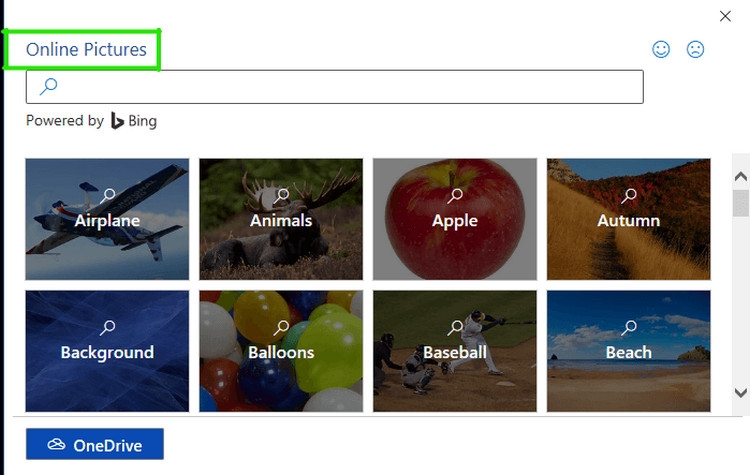Select the Apple category thumbnail

click(x=455, y=219)
